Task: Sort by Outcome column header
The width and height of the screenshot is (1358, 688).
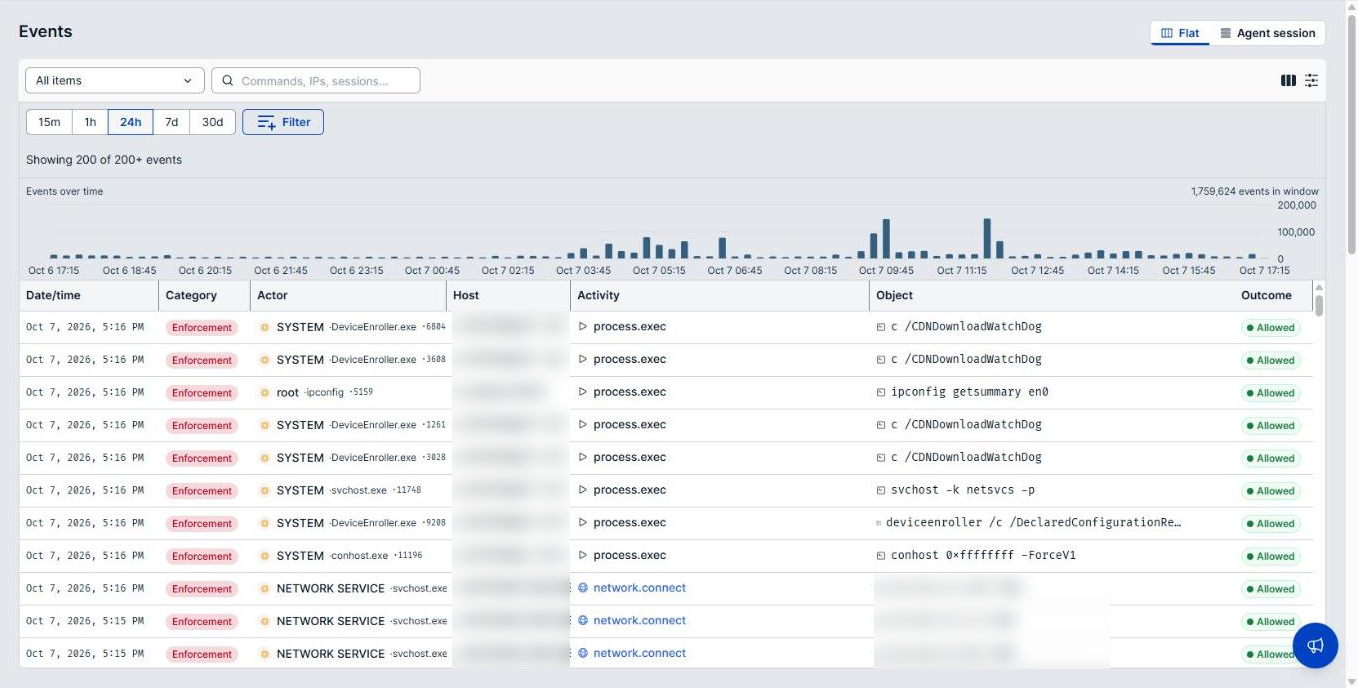Action: [1266, 295]
